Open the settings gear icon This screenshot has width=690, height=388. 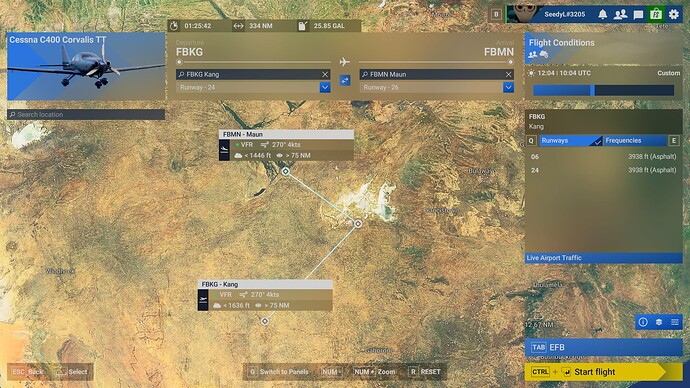point(674,15)
